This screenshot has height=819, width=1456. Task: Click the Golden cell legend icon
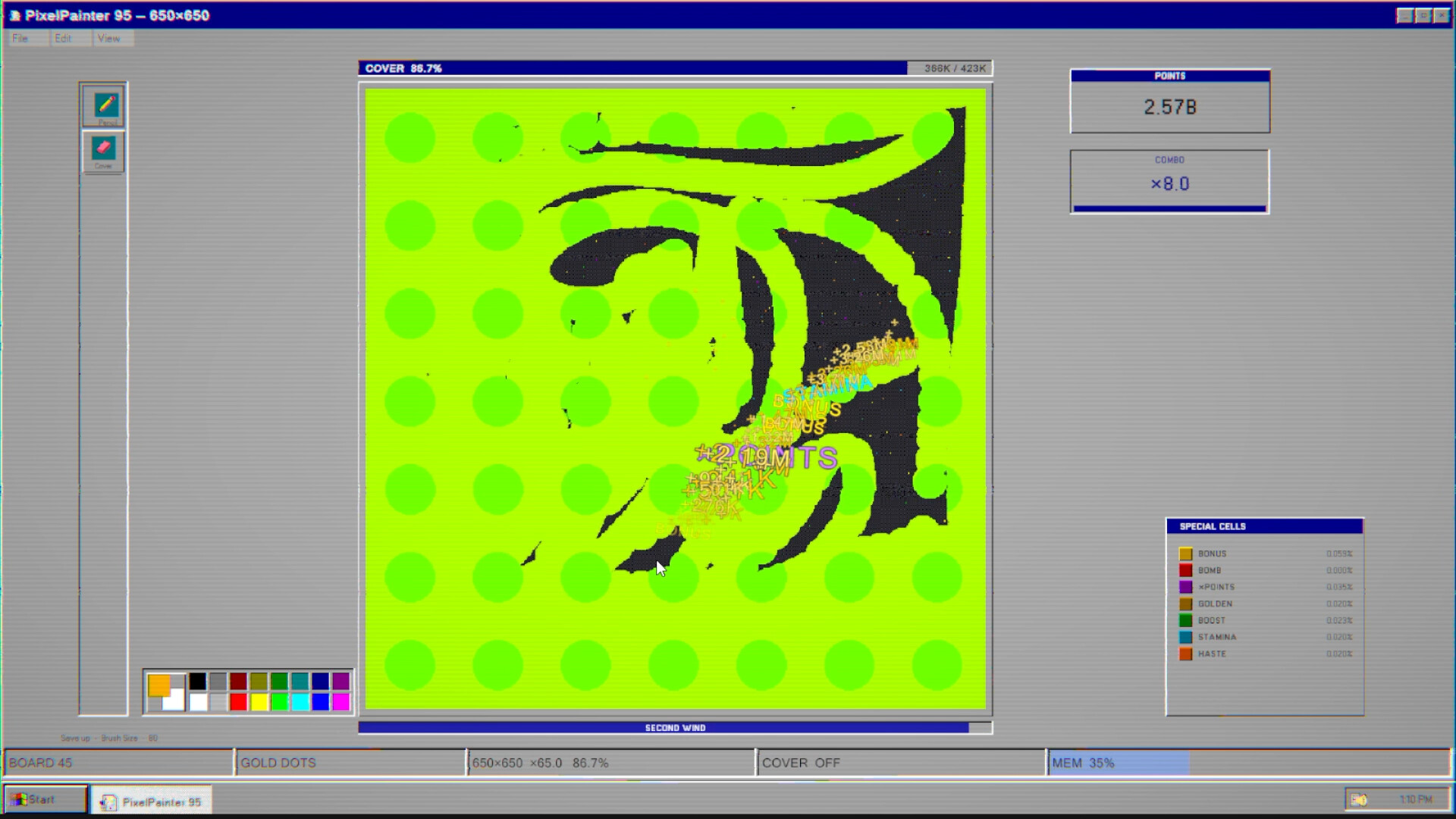click(1185, 604)
